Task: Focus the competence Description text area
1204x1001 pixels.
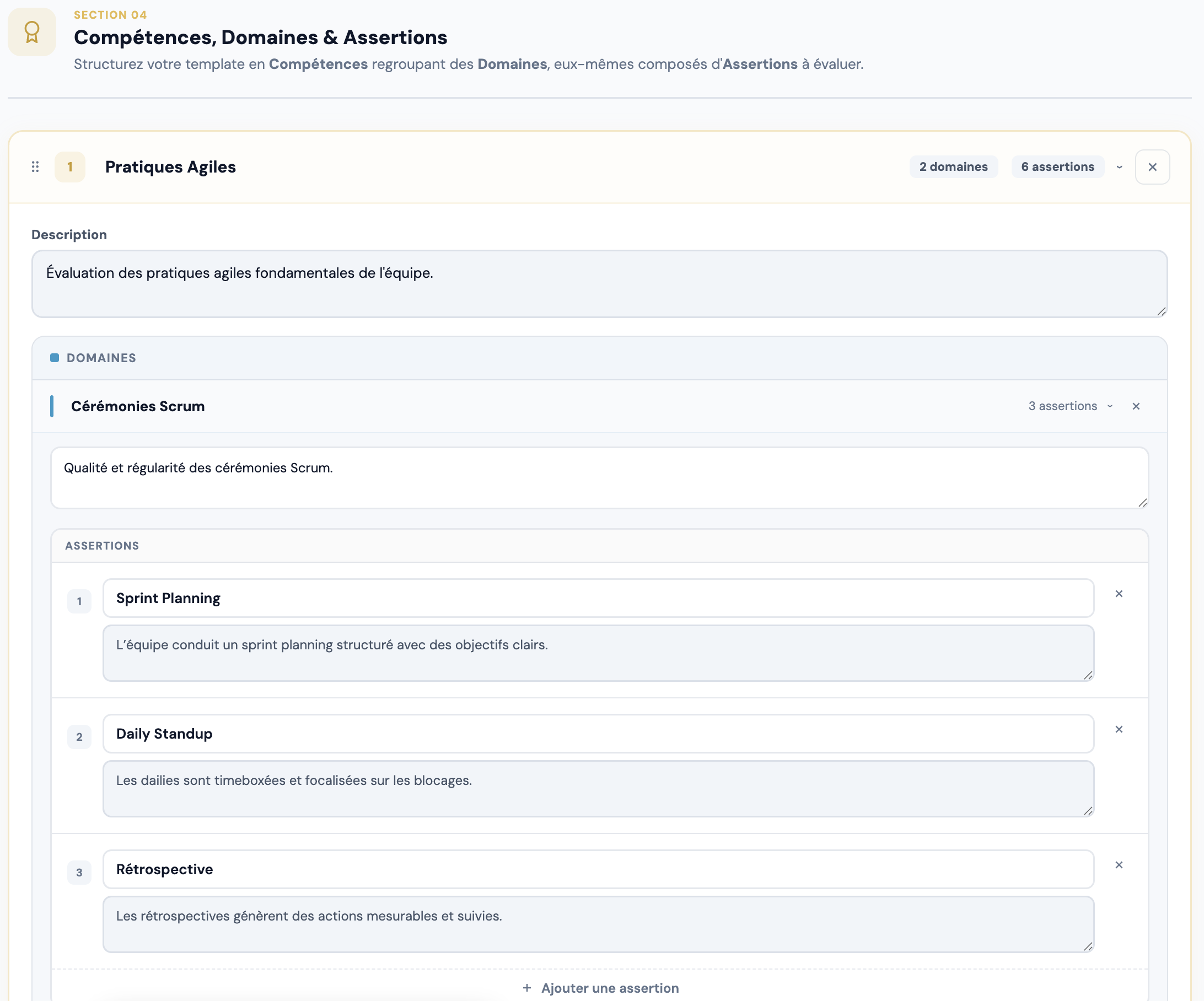Action: pos(599,284)
